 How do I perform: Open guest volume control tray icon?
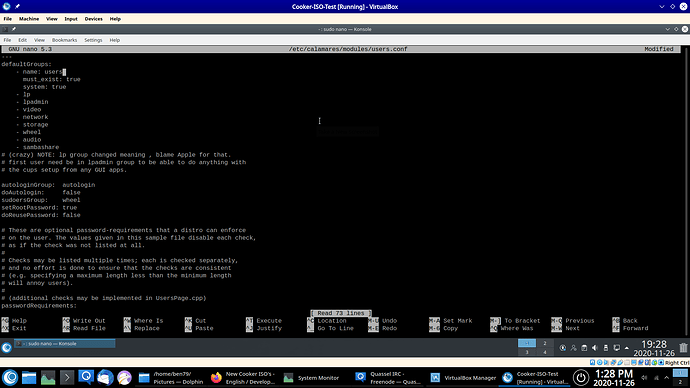click(x=595, y=348)
